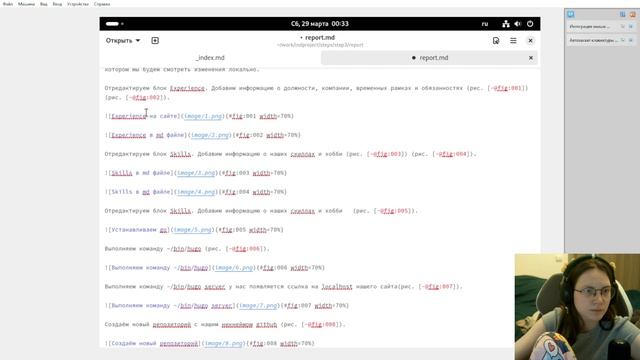
Task: Click the caption 'Устанавливаем go'
Action: (x=139, y=230)
